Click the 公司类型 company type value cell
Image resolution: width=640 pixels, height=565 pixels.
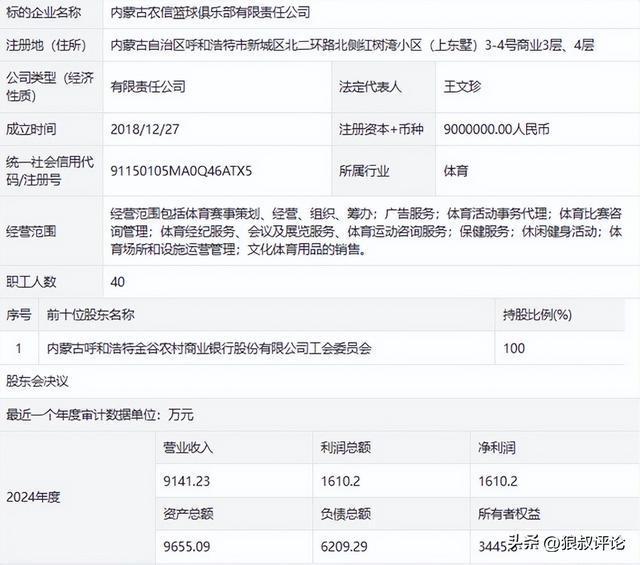pos(147,87)
